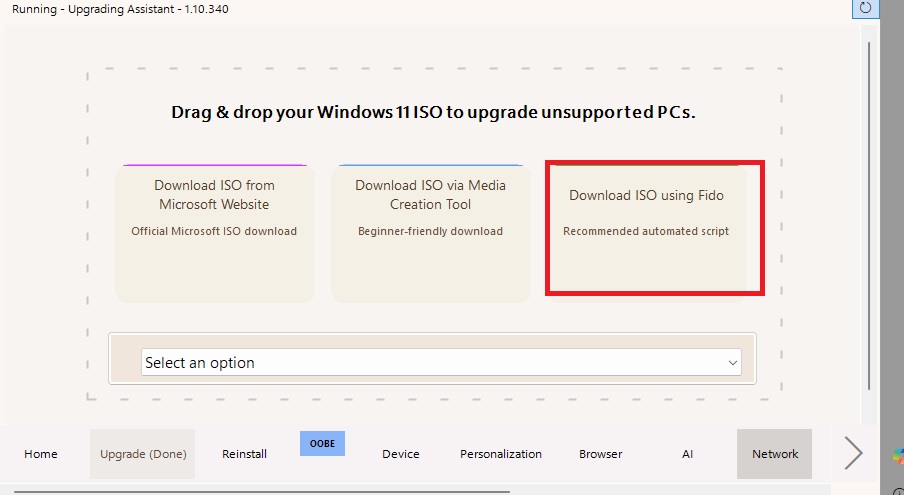Click the colorful icon at bottom-right edge
The image size is (904, 495).
898,455
